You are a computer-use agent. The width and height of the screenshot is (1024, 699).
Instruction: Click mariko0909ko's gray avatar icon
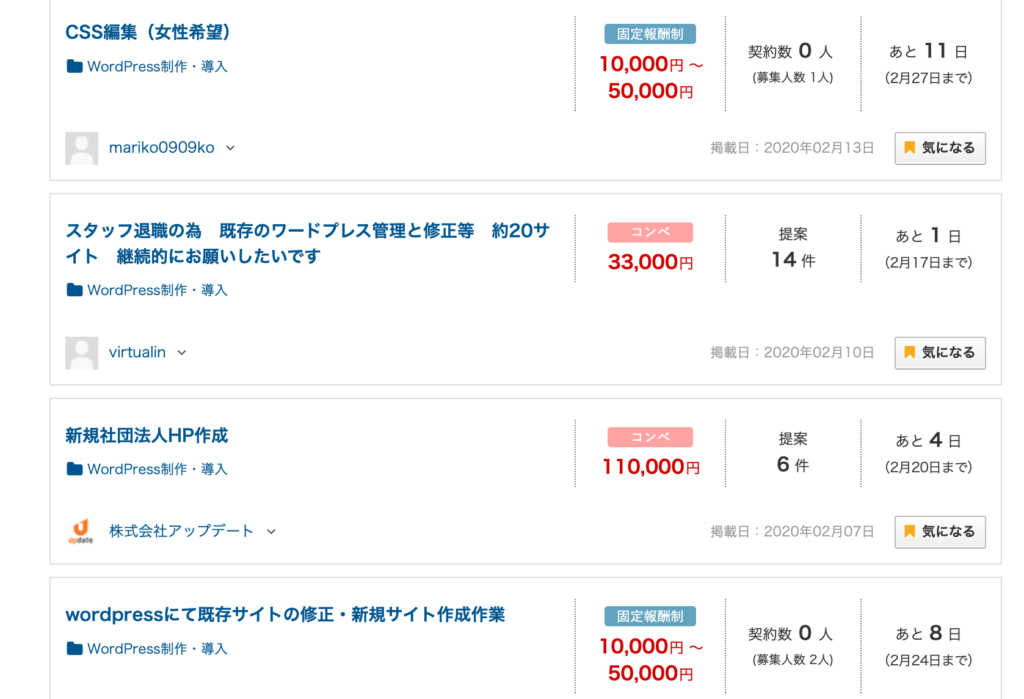(82, 148)
